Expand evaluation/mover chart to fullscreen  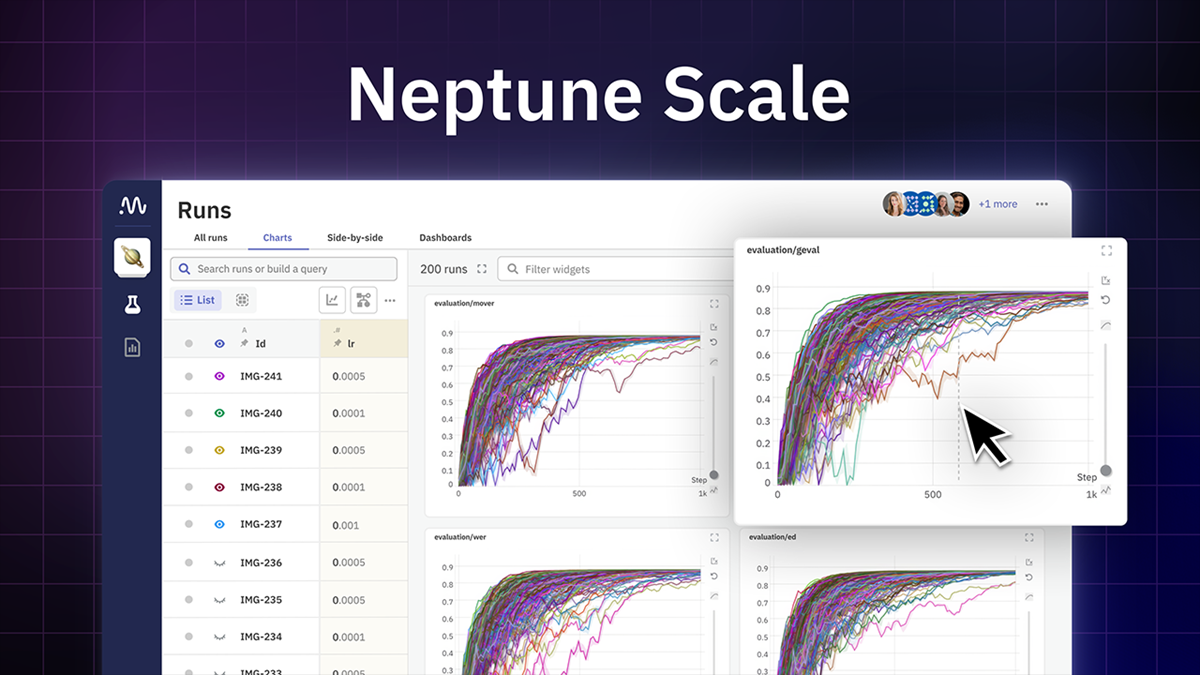[x=714, y=303]
